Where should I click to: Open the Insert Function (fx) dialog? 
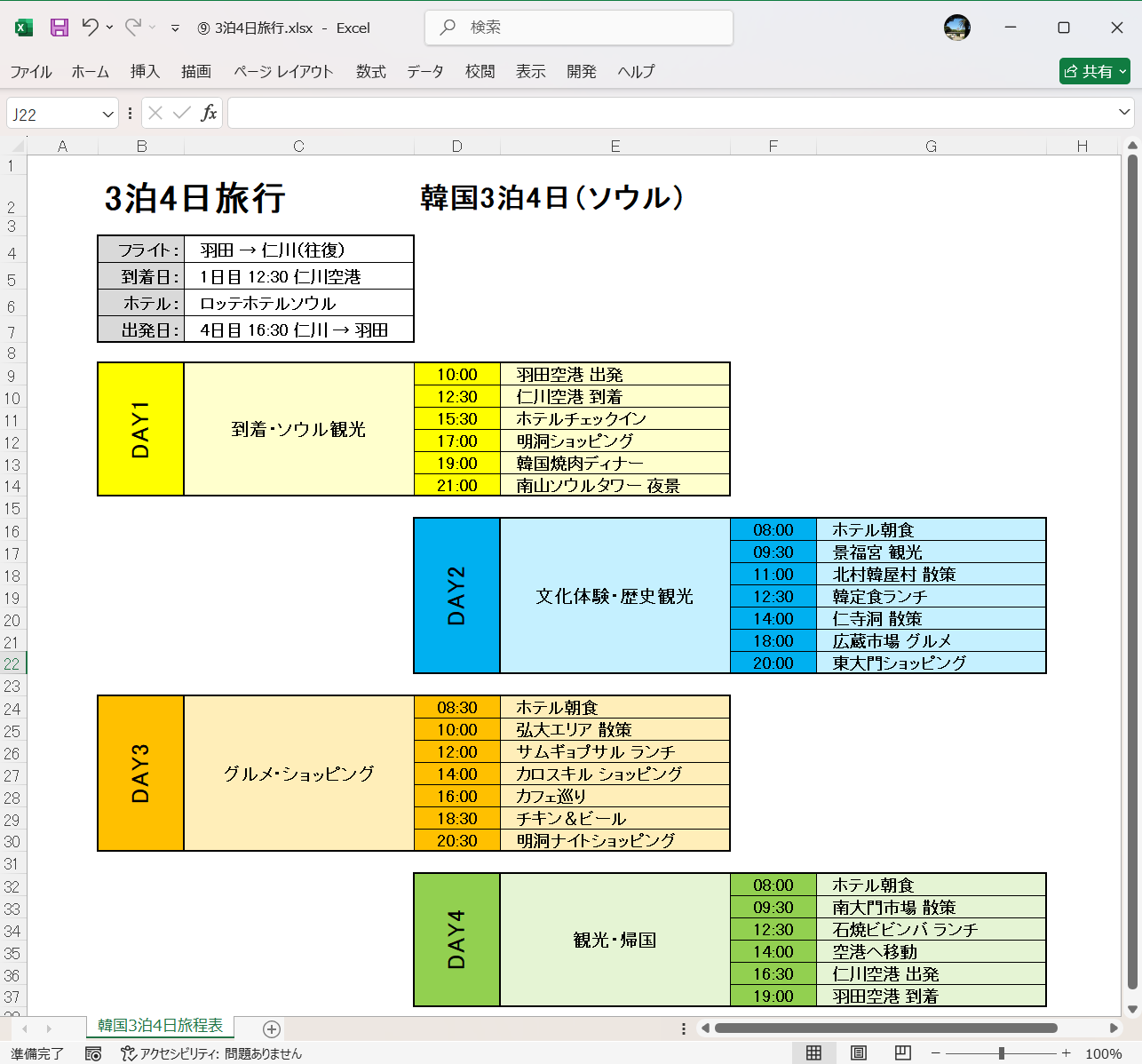[x=210, y=113]
